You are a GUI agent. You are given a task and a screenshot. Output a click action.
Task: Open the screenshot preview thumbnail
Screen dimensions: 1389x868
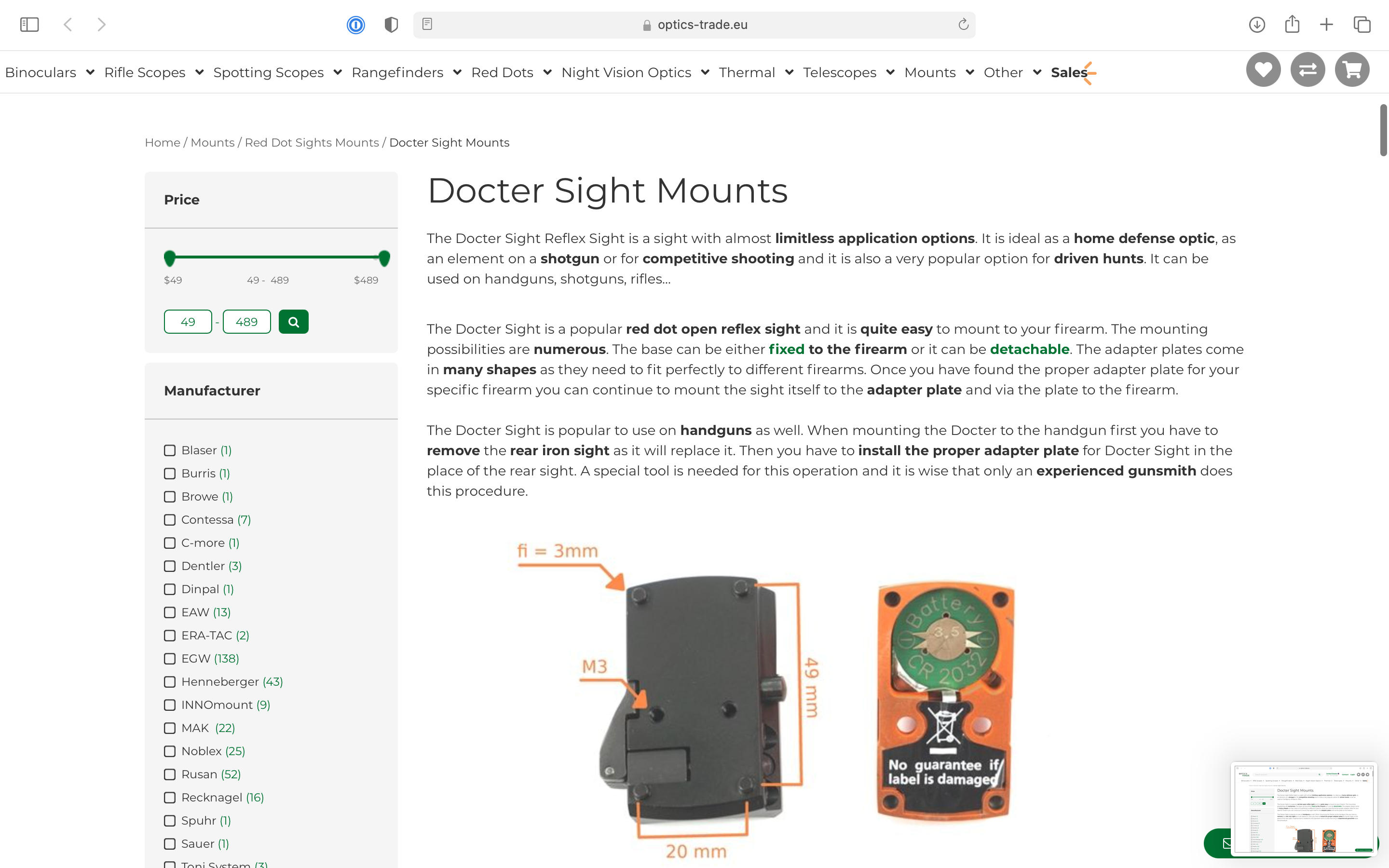(1304, 810)
